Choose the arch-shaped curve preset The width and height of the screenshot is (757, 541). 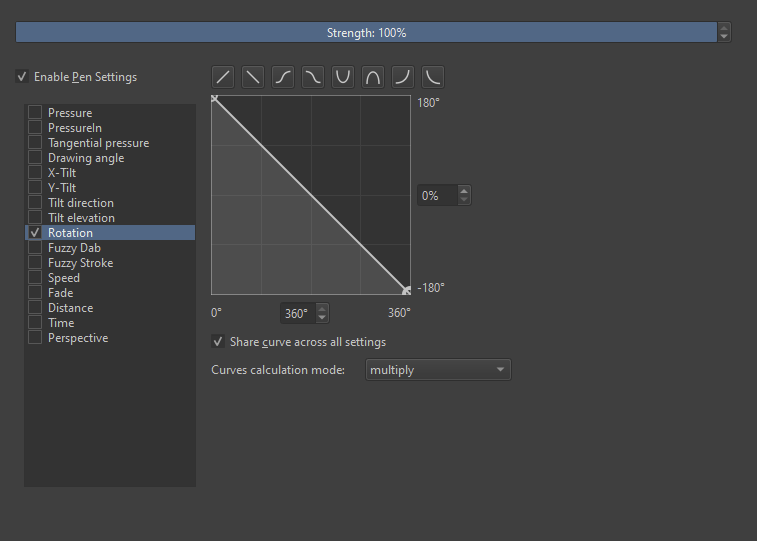point(373,77)
